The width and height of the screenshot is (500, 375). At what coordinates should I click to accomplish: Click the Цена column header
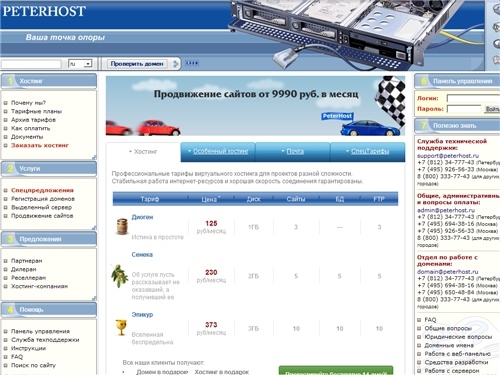pos(210,199)
